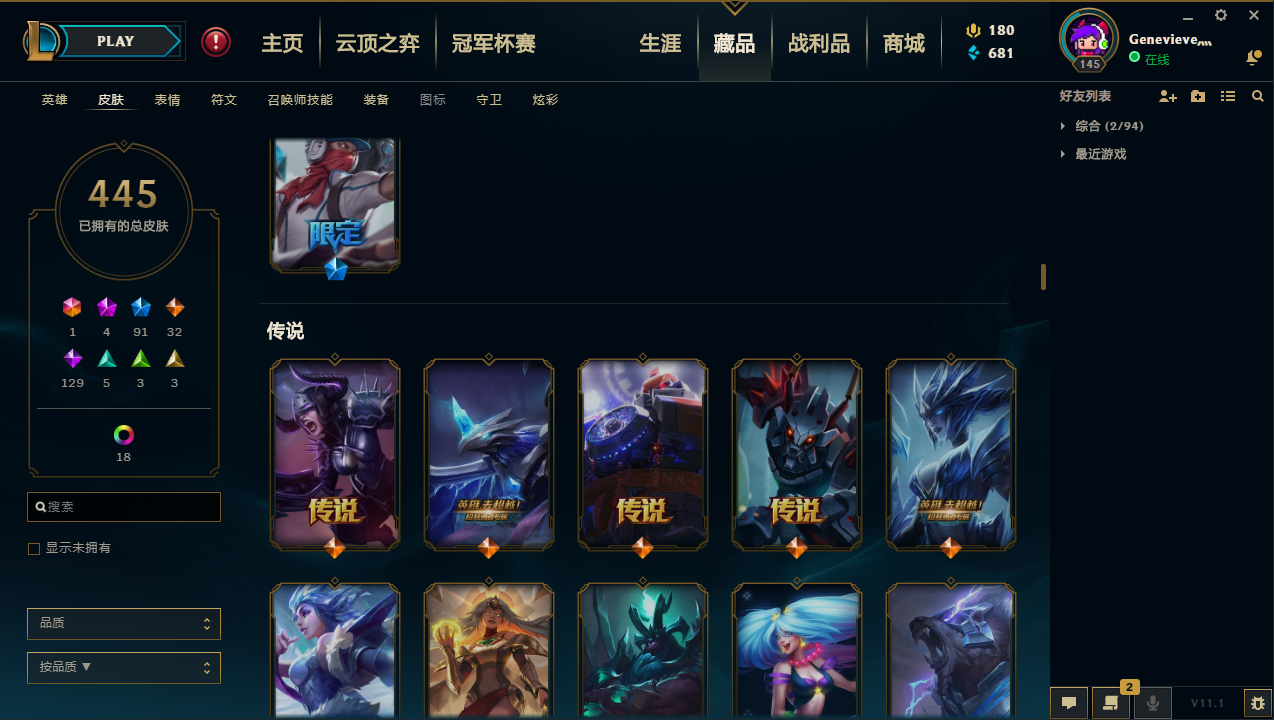Image resolution: width=1274 pixels, height=720 pixels.
Task: Open the chat bubble icon
Action: (x=1069, y=703)
